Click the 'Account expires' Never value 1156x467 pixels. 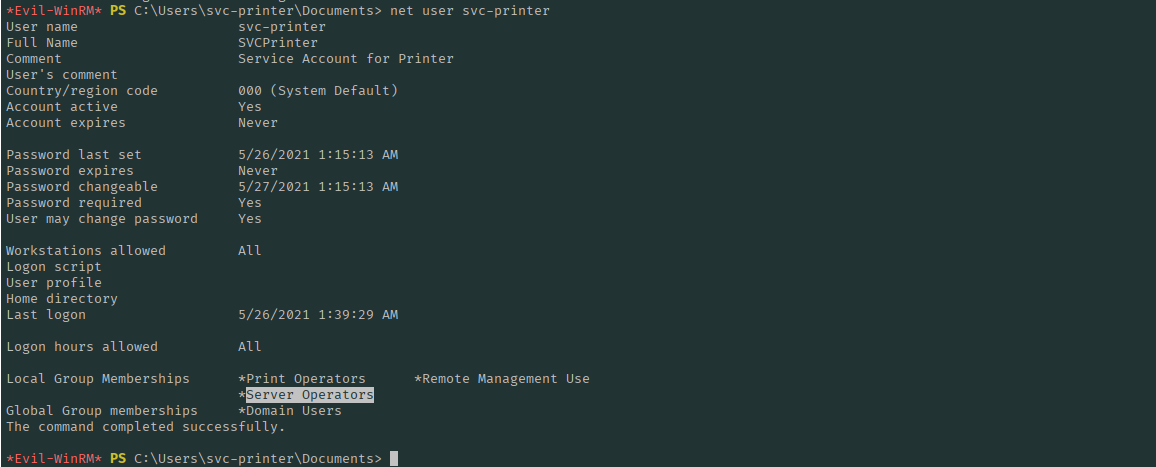(257, 123)
